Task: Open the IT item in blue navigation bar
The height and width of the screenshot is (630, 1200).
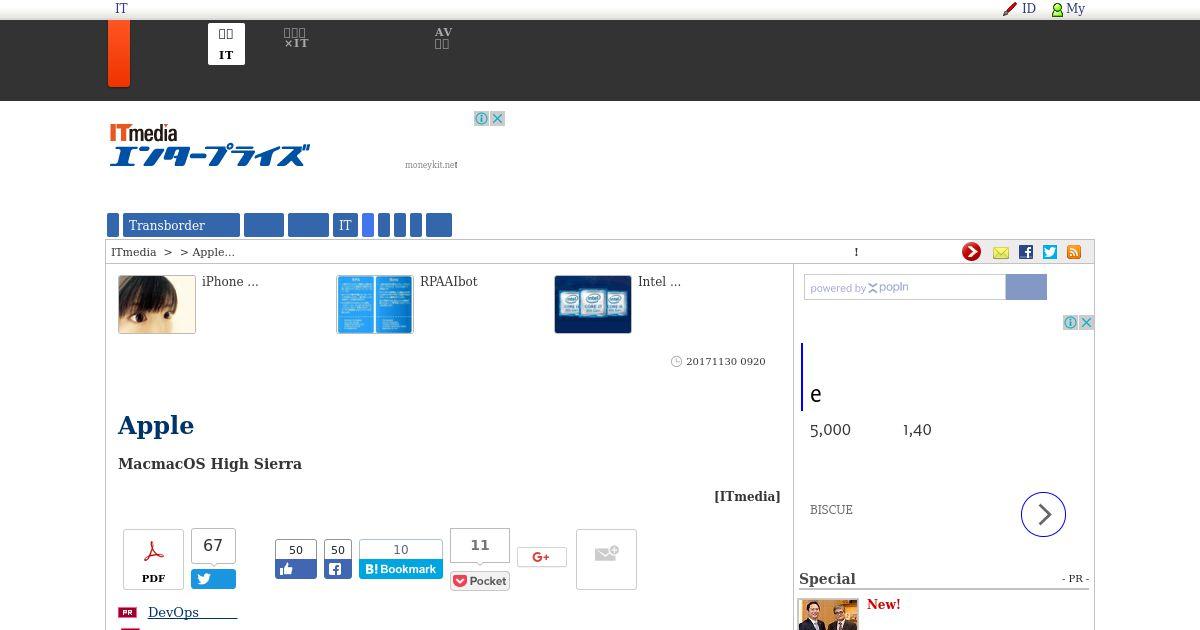Action: click(x=345, y=225)
